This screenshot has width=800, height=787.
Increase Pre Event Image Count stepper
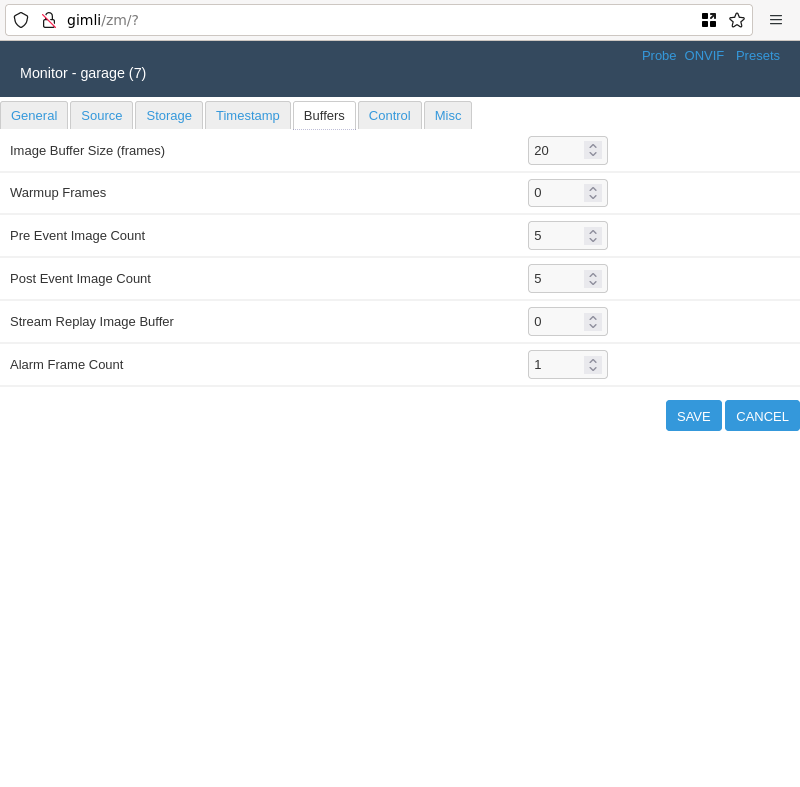pyautogui.click(x=593, y=232)
